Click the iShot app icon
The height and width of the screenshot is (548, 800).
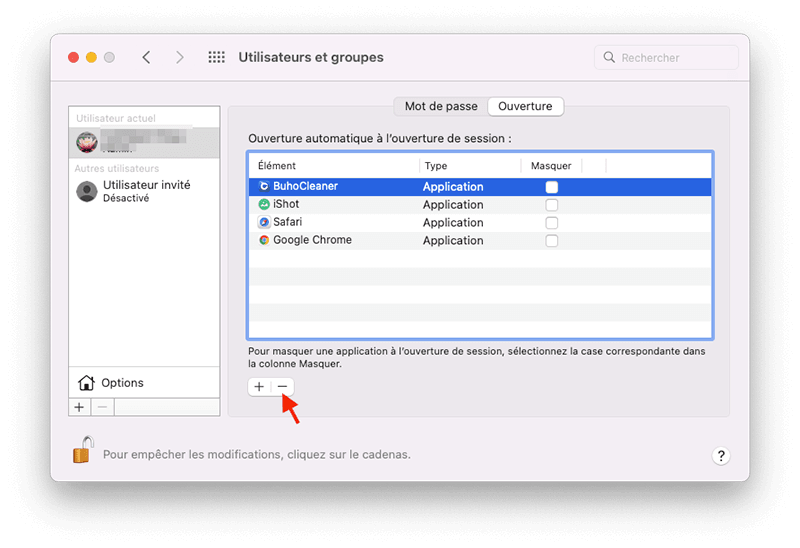coord(264,204)
